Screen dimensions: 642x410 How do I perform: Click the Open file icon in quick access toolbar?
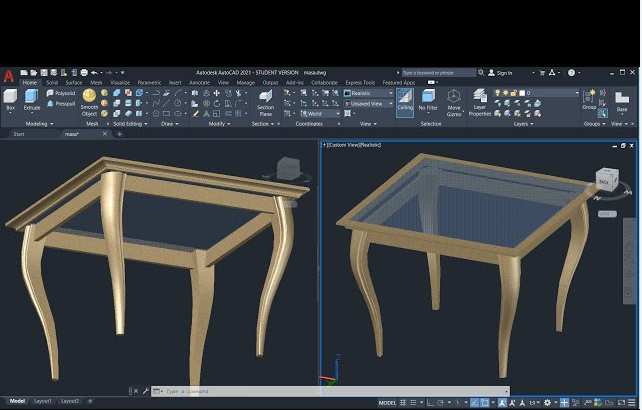(x=34, y=72)
